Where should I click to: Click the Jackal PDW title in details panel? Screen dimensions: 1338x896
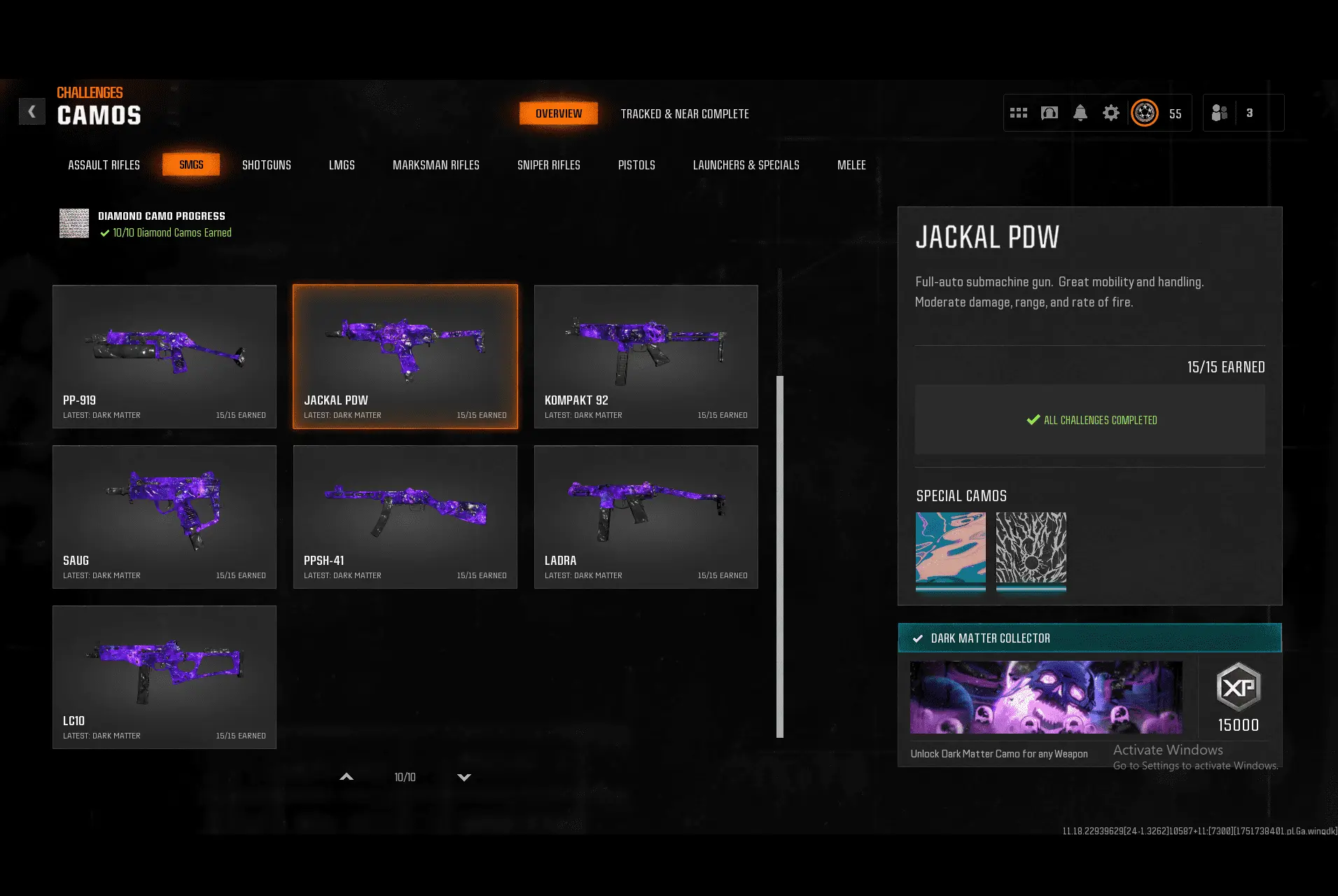tap(987, 237)
